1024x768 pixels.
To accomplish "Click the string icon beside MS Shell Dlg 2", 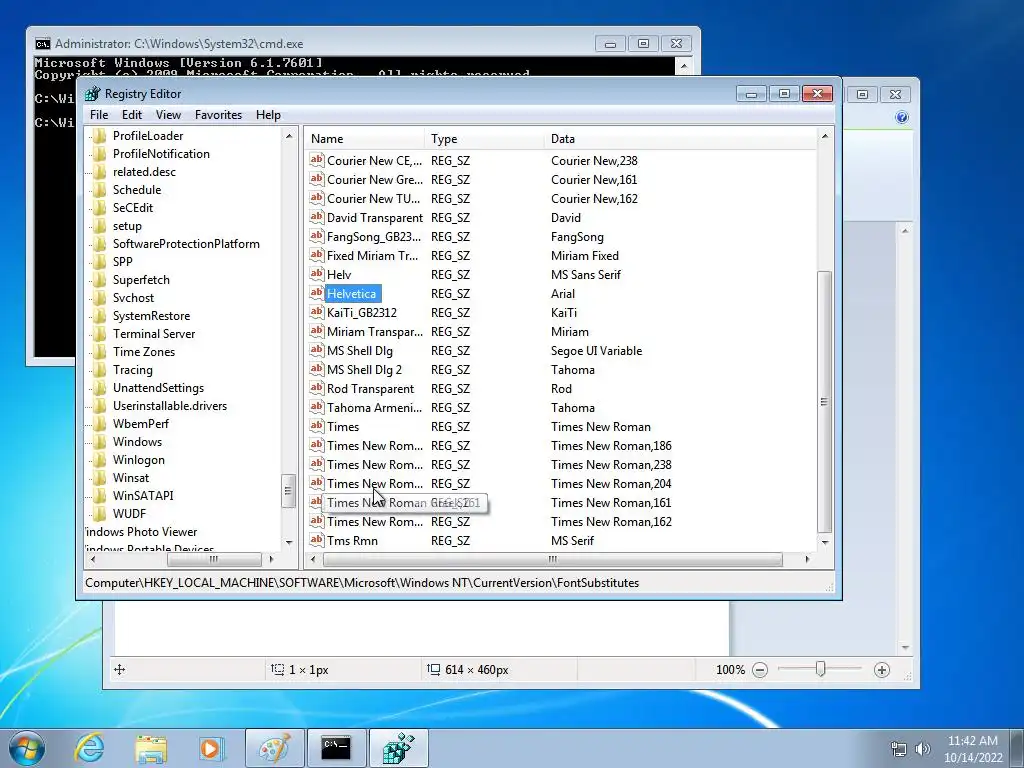I will (x=317, y=368).
